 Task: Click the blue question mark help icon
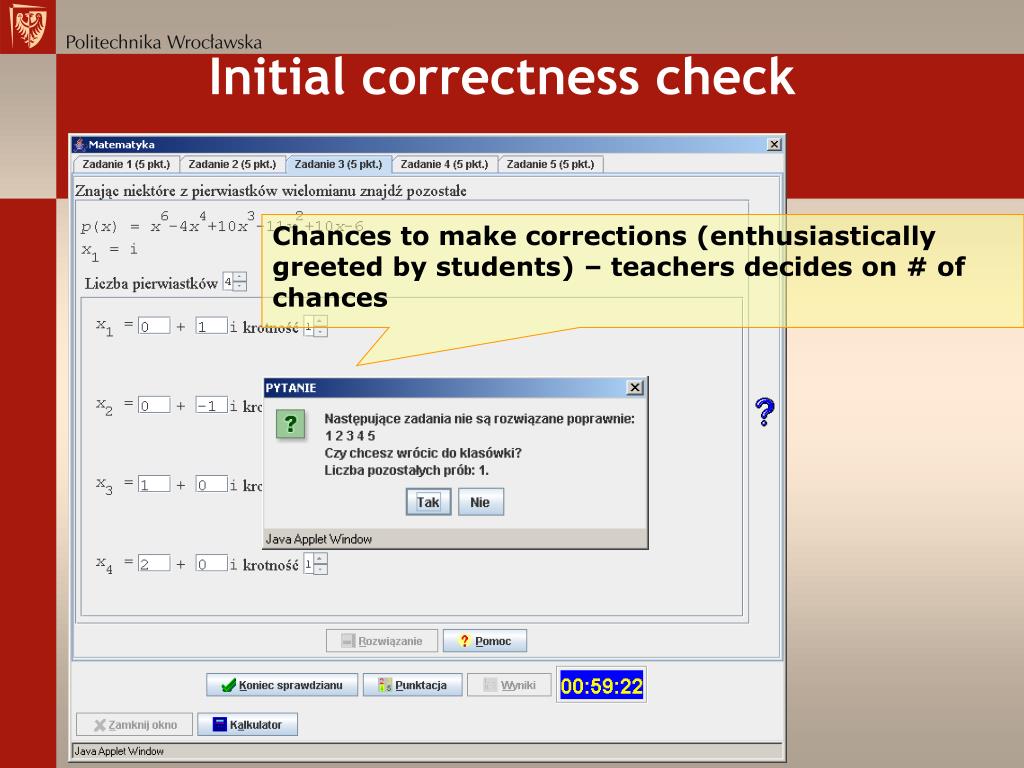coord(765,412)
